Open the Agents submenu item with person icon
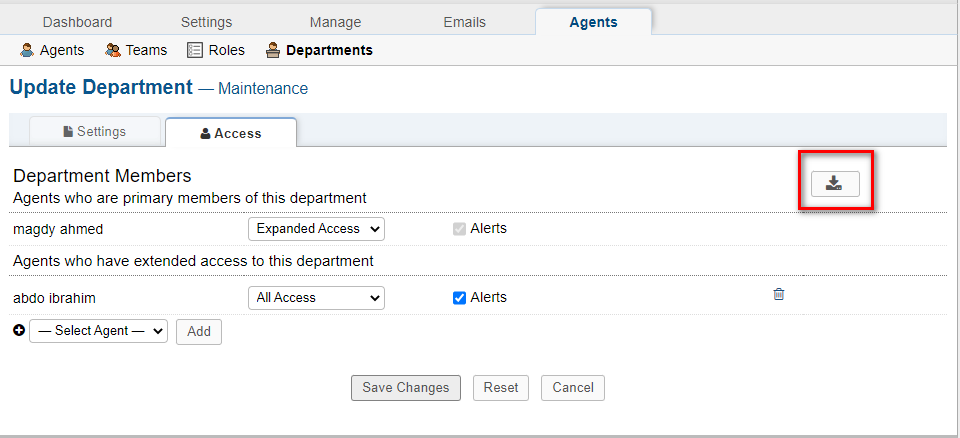 coord(52,50)
